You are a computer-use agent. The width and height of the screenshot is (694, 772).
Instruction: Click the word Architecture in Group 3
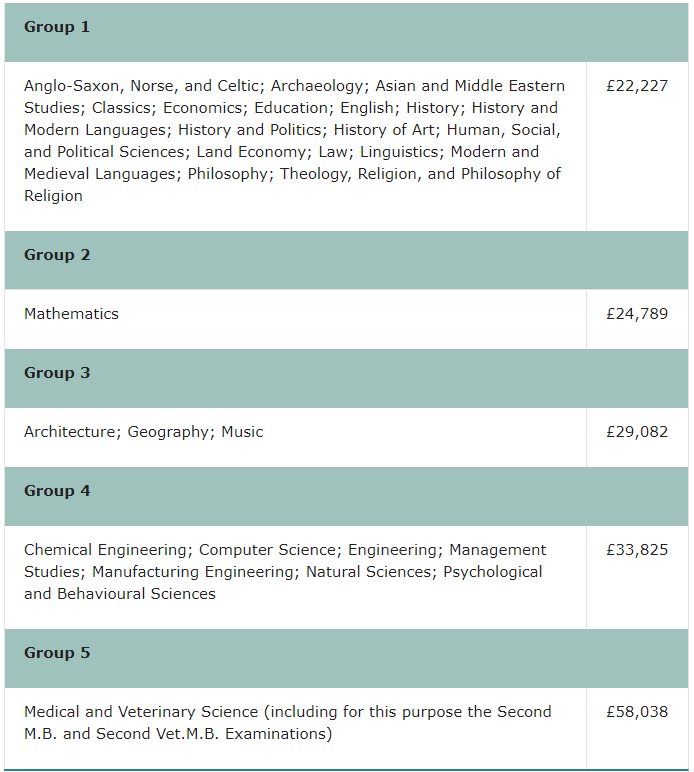pyautogui.click(x=70, y=432)
